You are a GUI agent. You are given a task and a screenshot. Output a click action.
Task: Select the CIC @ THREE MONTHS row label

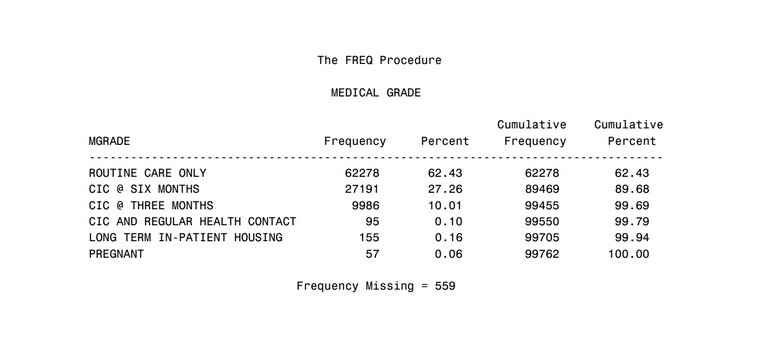(x=151, y=206)
